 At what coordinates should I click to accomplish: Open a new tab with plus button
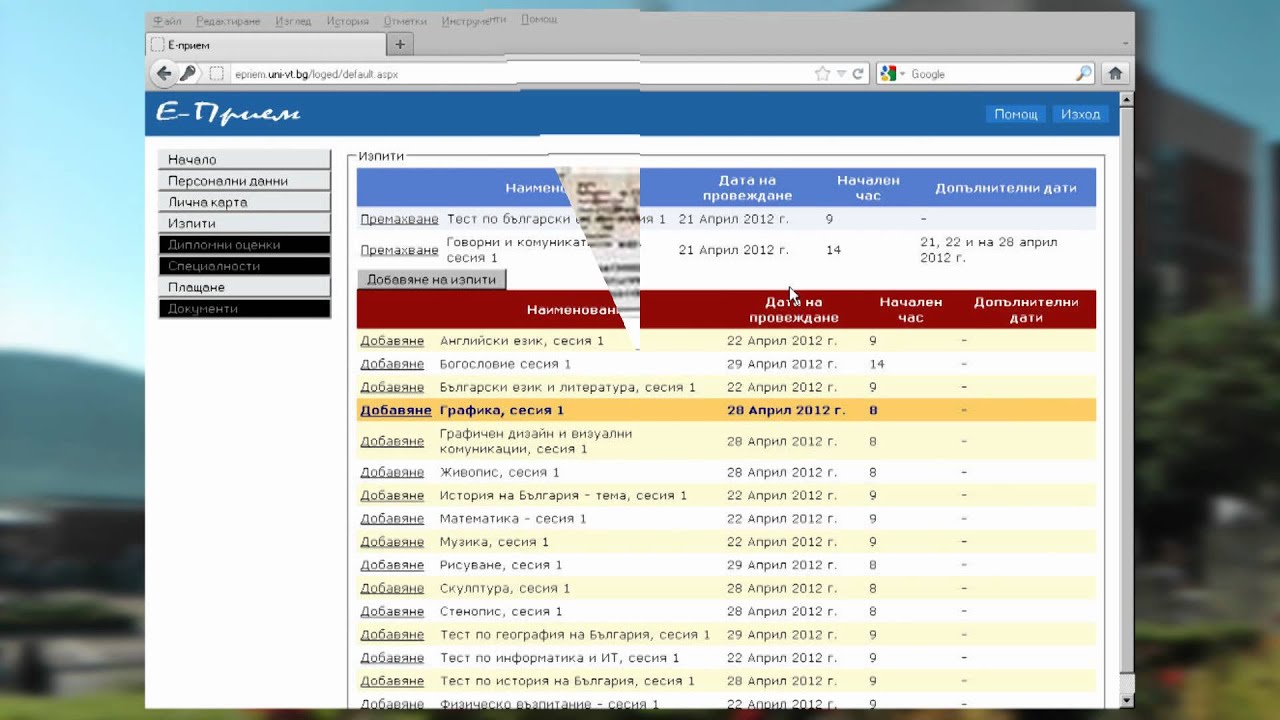click(400, 44)
